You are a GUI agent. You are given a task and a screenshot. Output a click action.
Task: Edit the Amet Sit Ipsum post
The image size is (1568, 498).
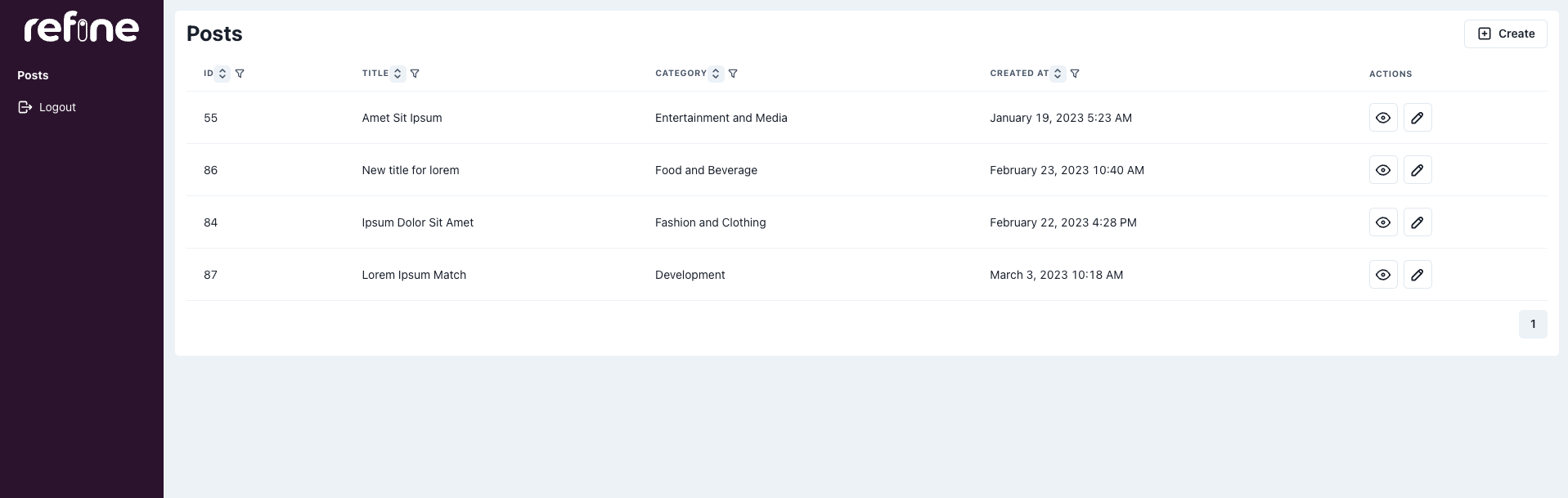[1417, 118]
